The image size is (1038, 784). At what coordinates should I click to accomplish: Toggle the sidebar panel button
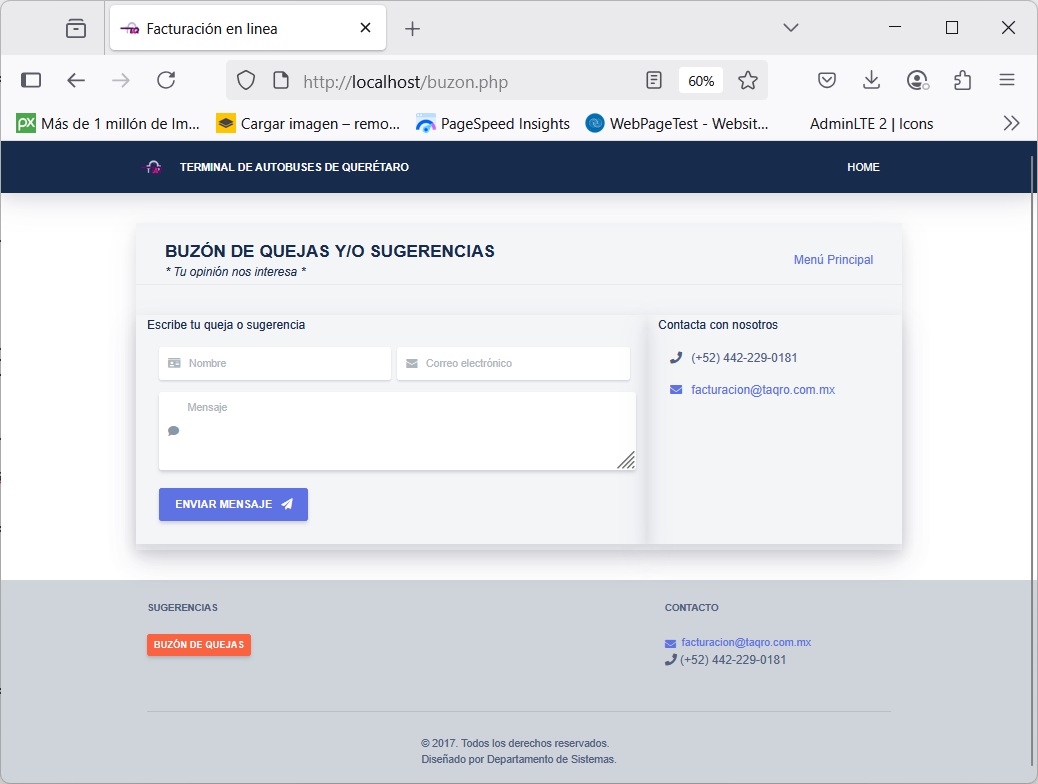point(31,81)
